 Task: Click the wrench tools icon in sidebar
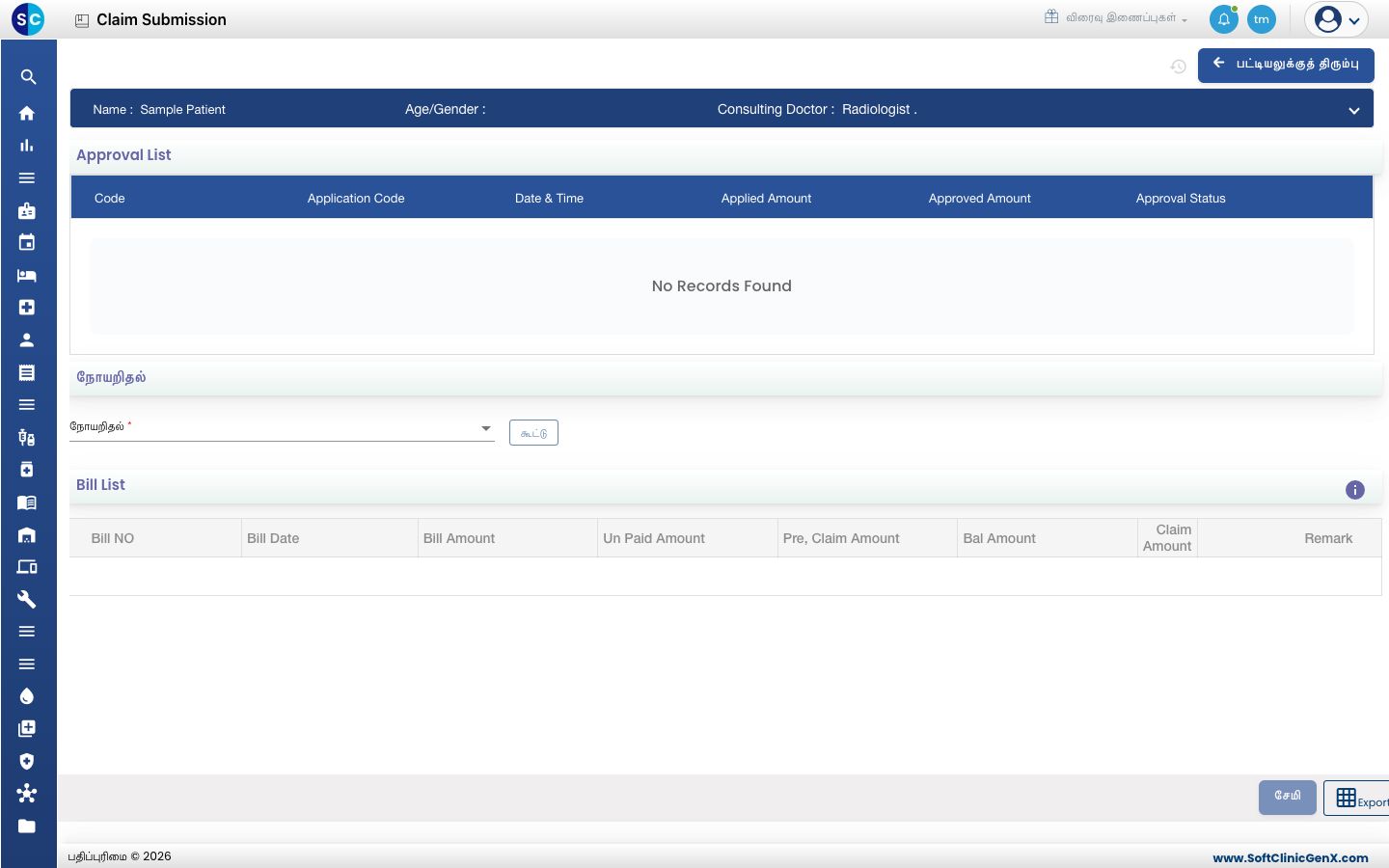coord(27,599)
